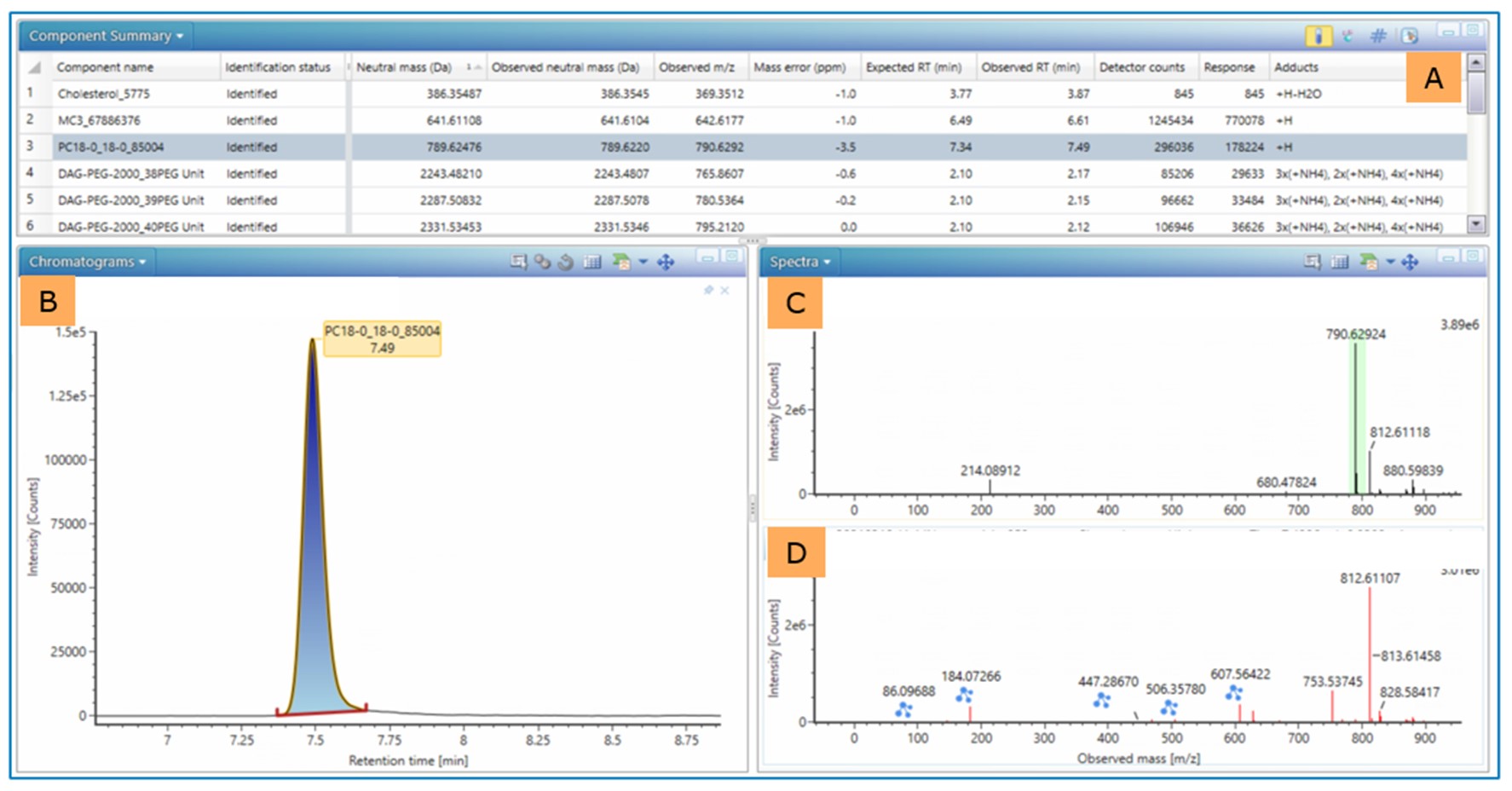Select the MC3_67886376 component row
This screenshot has height=791, width=1512.
(99, 120)
